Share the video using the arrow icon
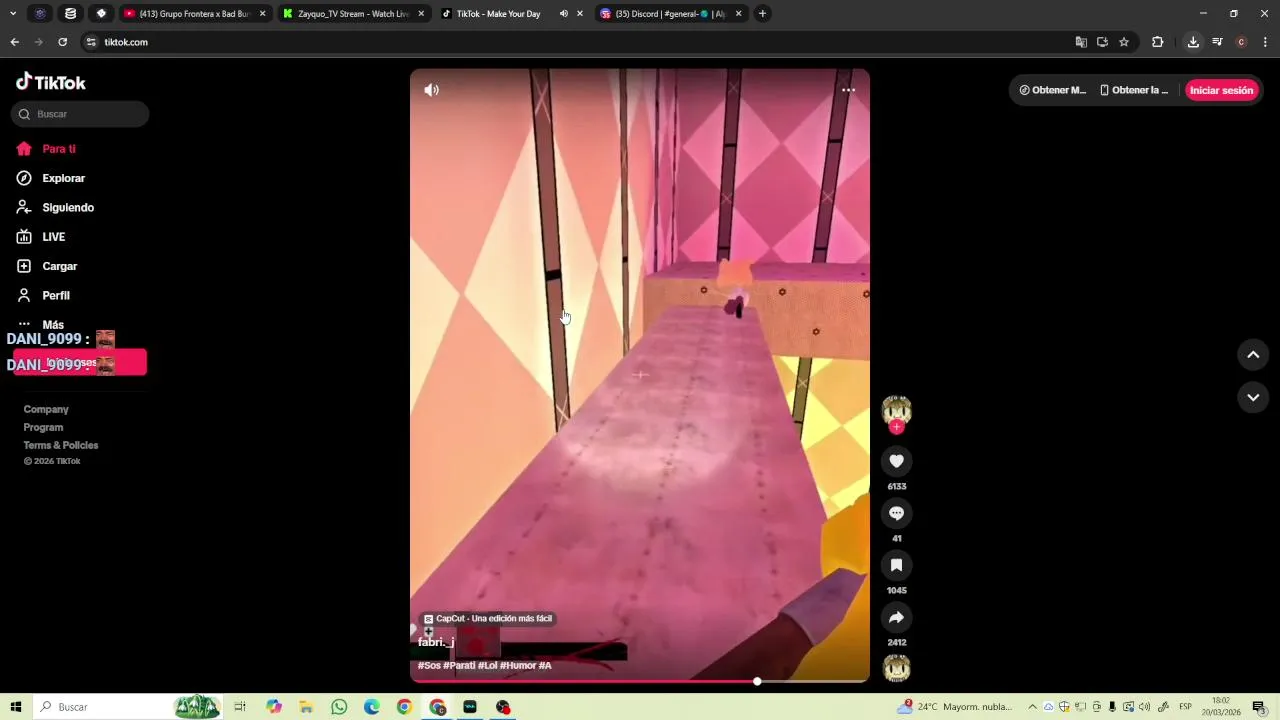1280x720 pixels. pos(896,617)
